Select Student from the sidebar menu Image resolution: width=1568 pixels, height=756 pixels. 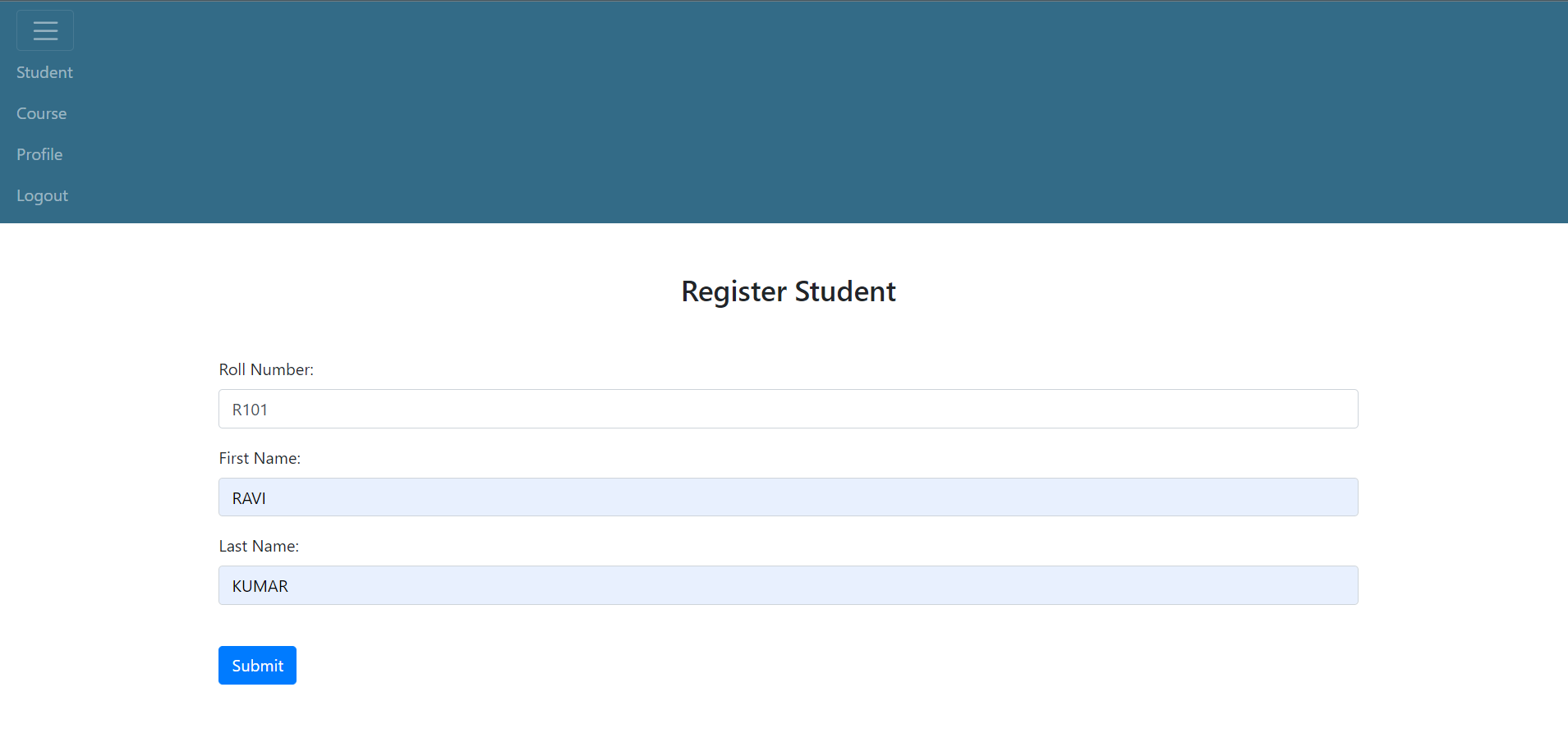44,72
